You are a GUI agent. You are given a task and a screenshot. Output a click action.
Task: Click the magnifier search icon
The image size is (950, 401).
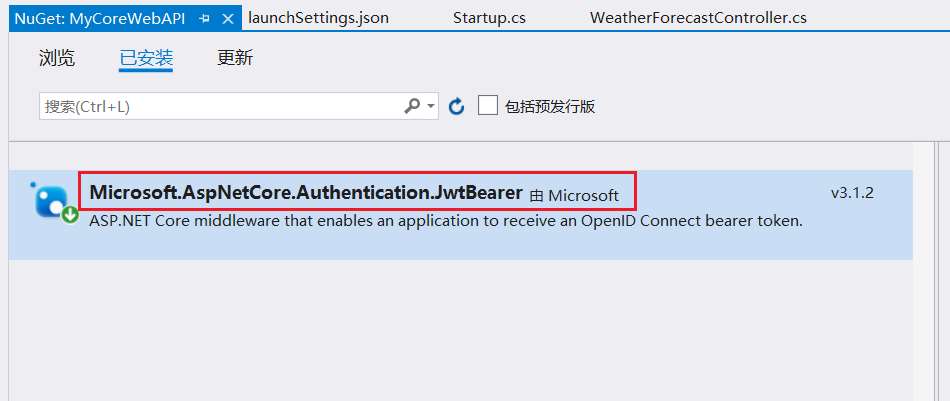[411, 106]
